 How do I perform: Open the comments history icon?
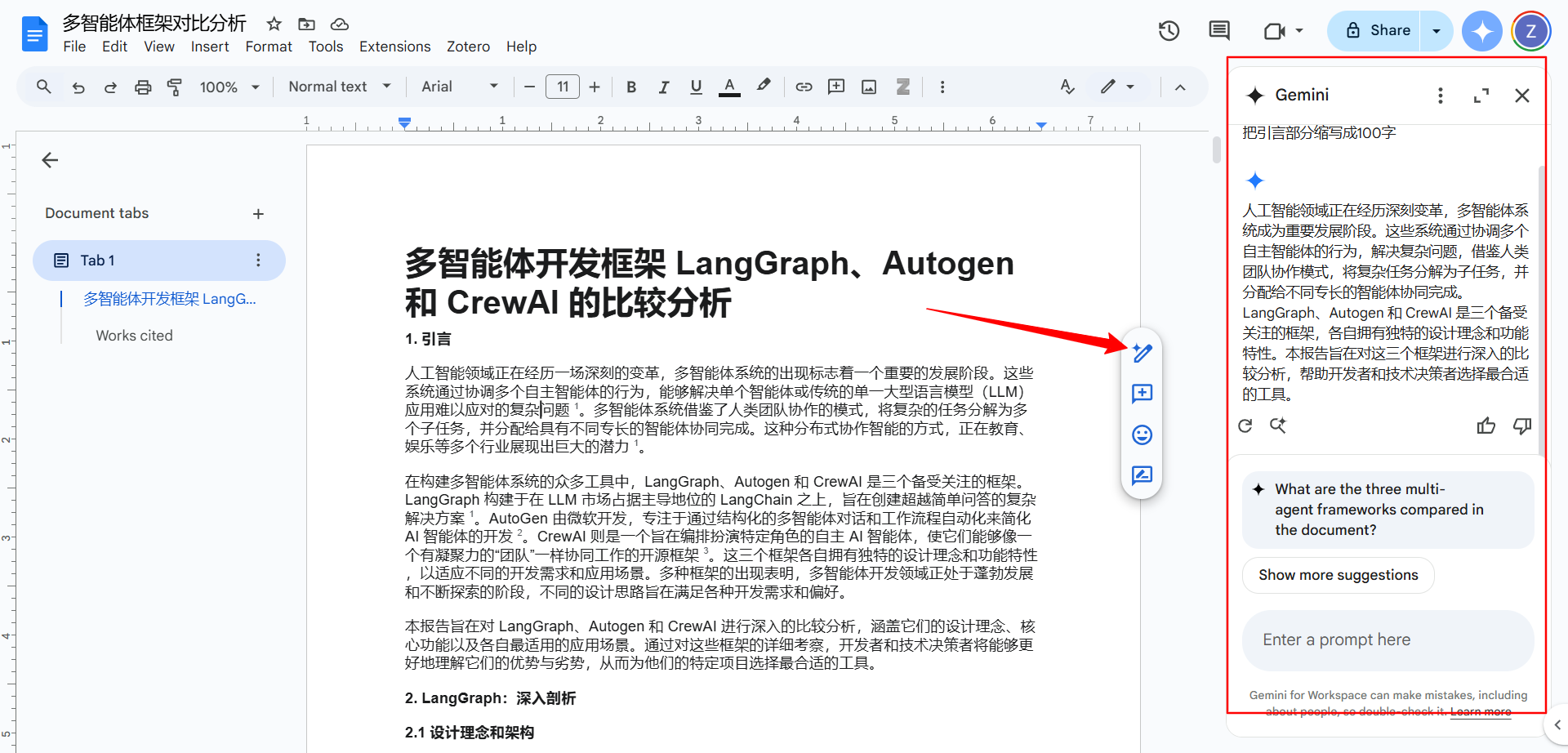tap(1219, 31)
